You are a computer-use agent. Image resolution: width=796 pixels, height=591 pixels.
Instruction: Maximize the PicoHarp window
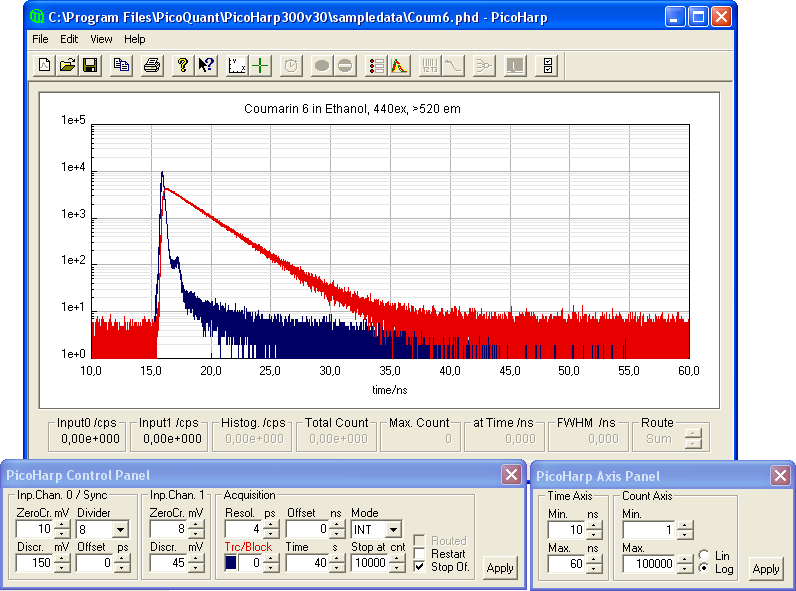click(x=698, y=17)
